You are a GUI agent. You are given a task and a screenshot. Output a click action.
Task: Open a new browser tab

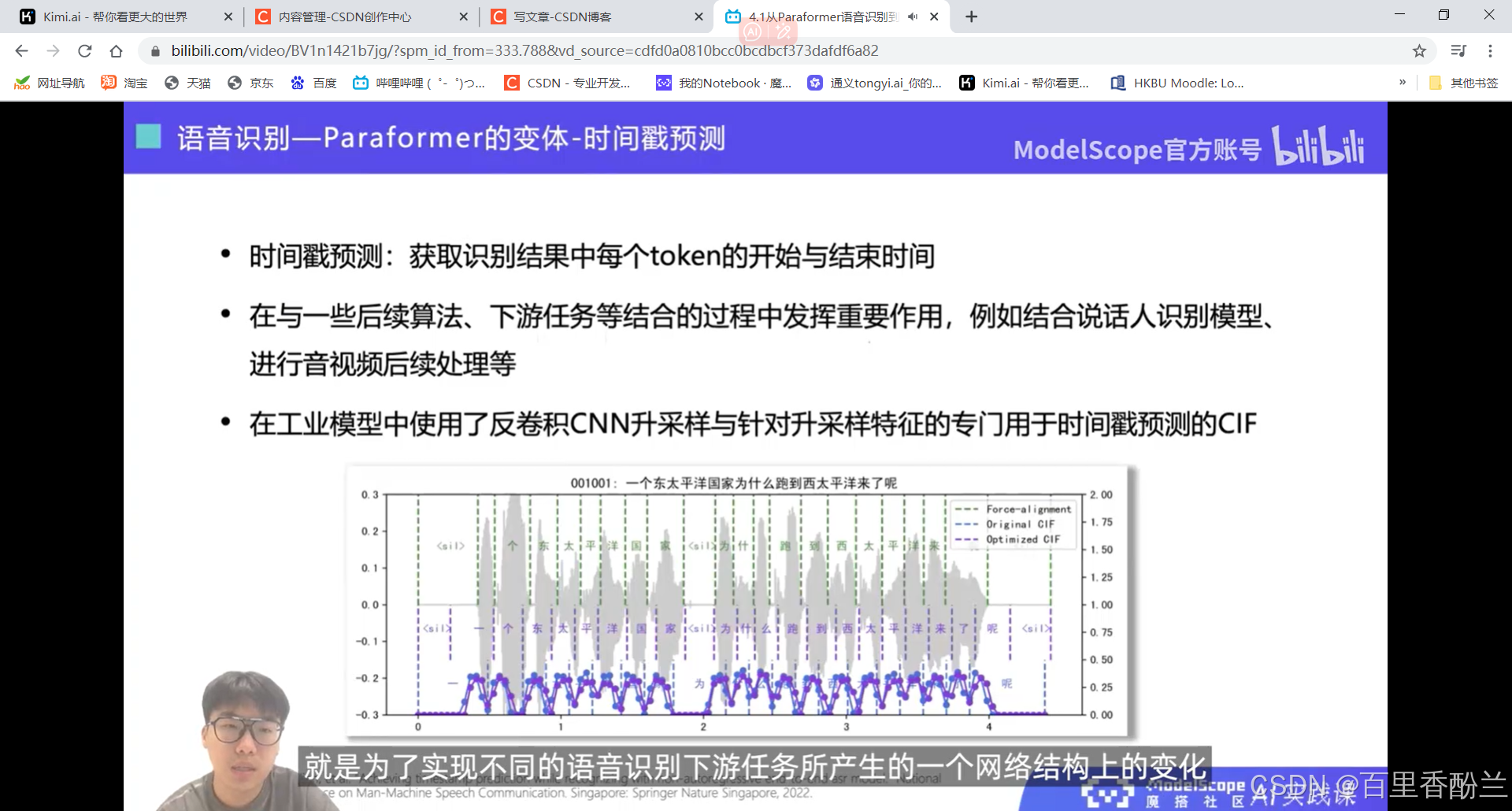click(972, 17)
